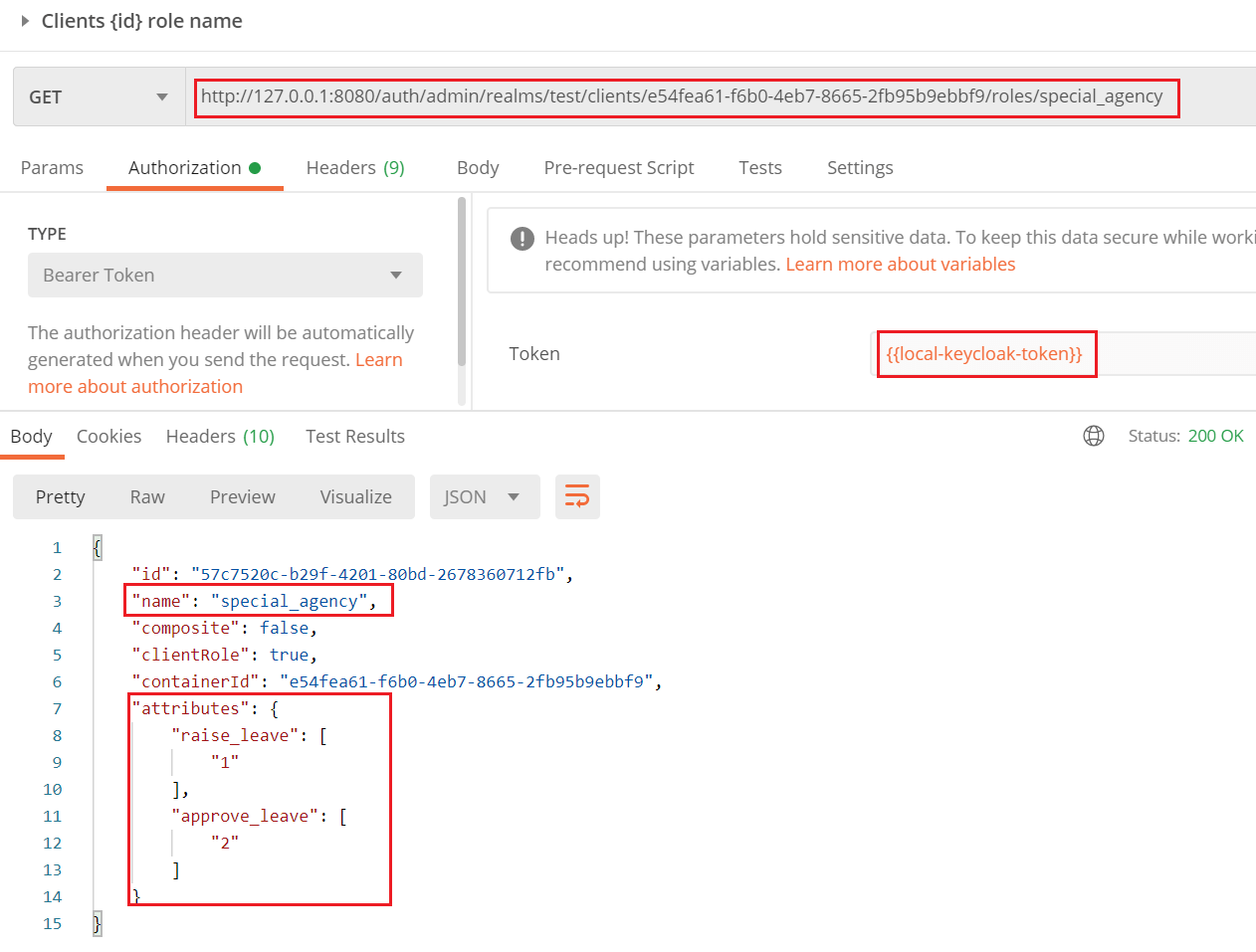This screenshot has height=952, width=1256.
Task: Open the sensitive data warning info icon
Action: pos(520,238)
